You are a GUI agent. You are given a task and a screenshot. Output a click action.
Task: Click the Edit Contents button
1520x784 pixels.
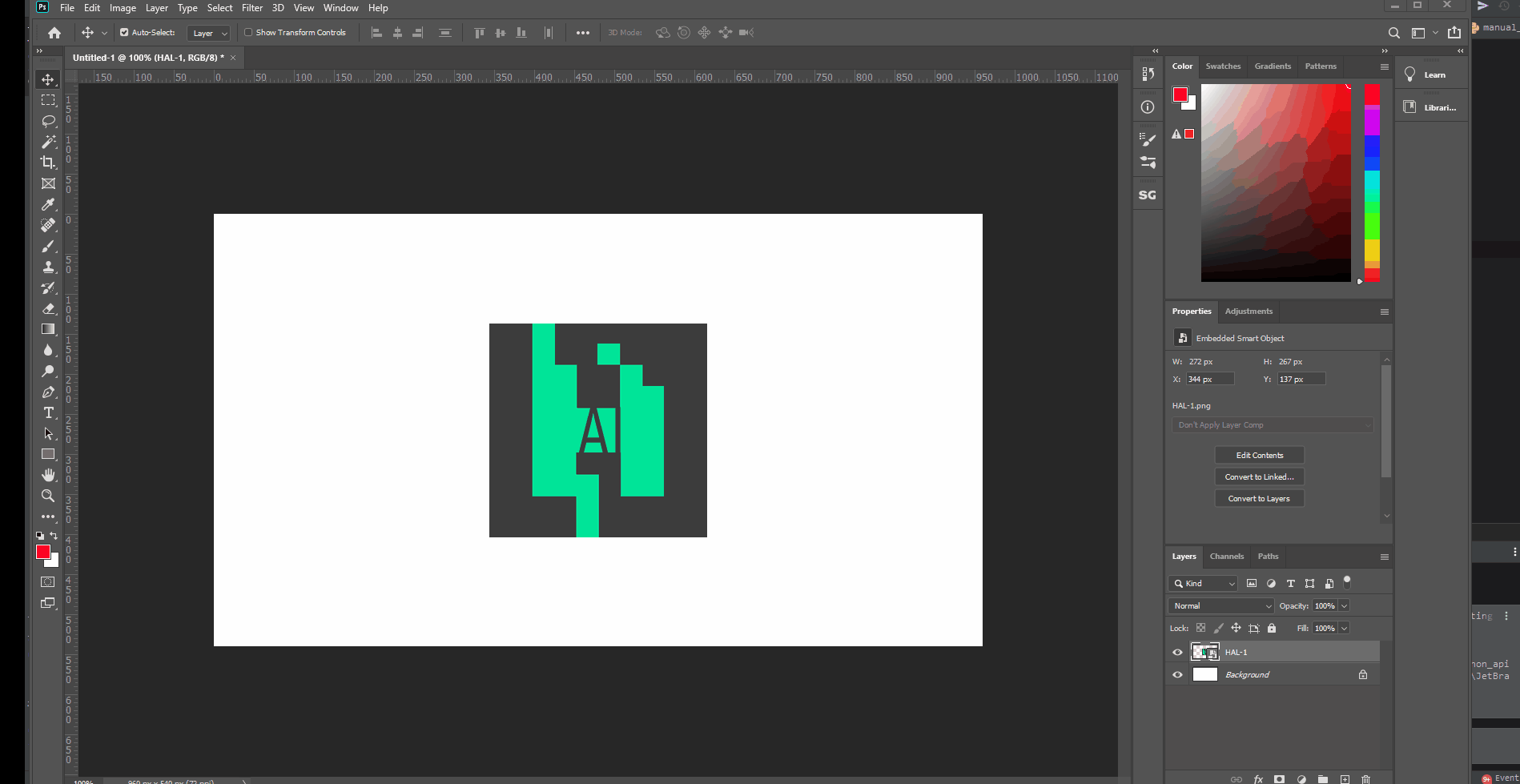tap(1259, 455)
